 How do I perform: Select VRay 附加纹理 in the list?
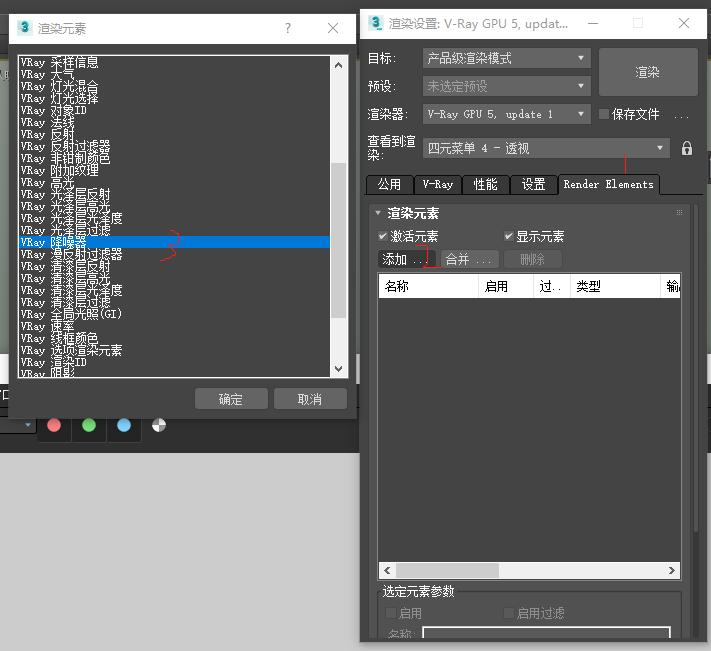[x=174, y=170]
